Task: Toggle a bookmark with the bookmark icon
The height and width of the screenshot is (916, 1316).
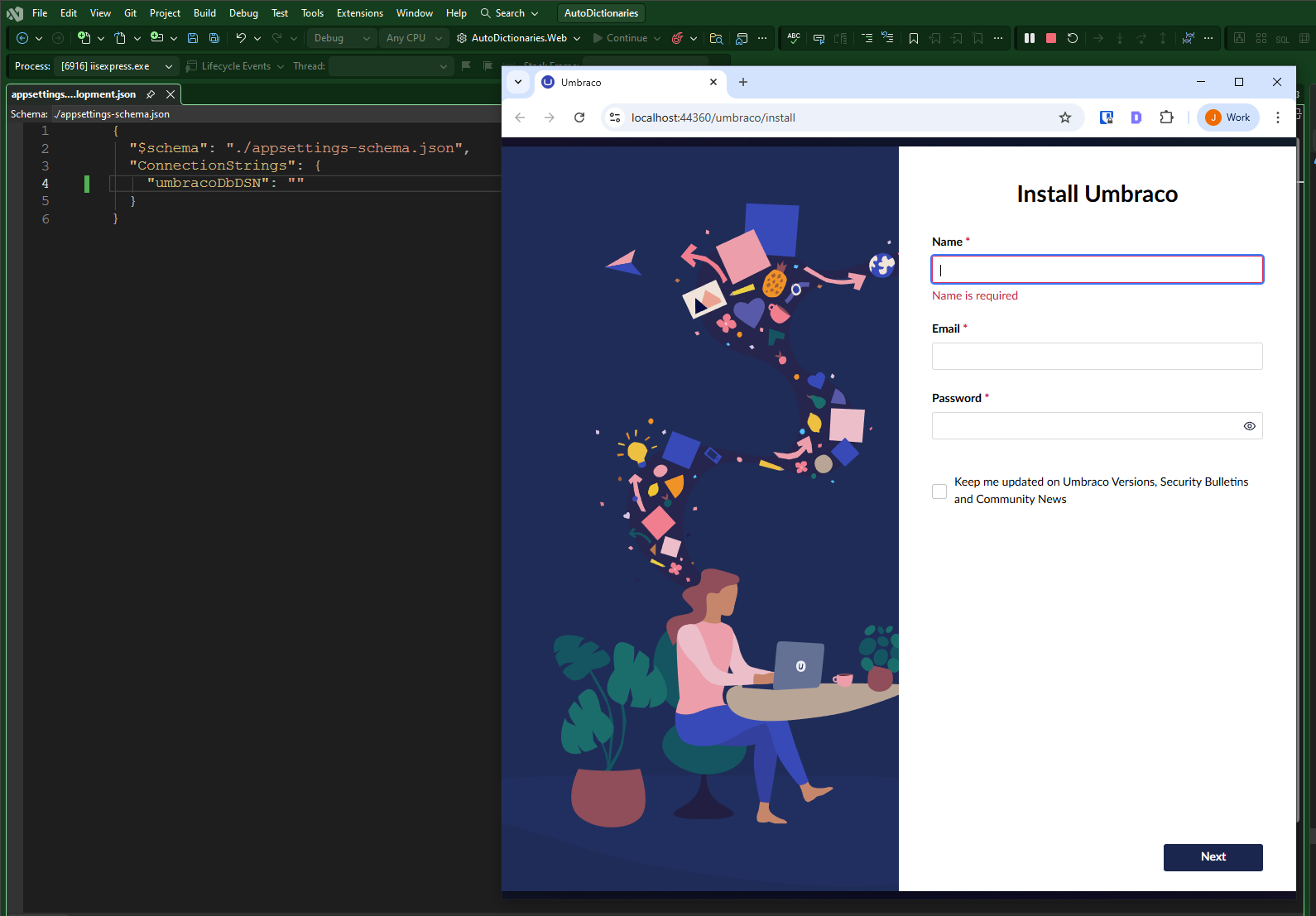Action: (913, 38)
